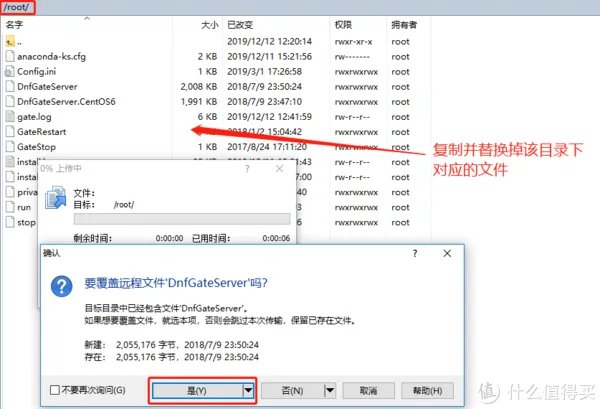Open the No (N) button dropdown arrow
The width and height of the screenshot is (600, 409).
[330, 391]
